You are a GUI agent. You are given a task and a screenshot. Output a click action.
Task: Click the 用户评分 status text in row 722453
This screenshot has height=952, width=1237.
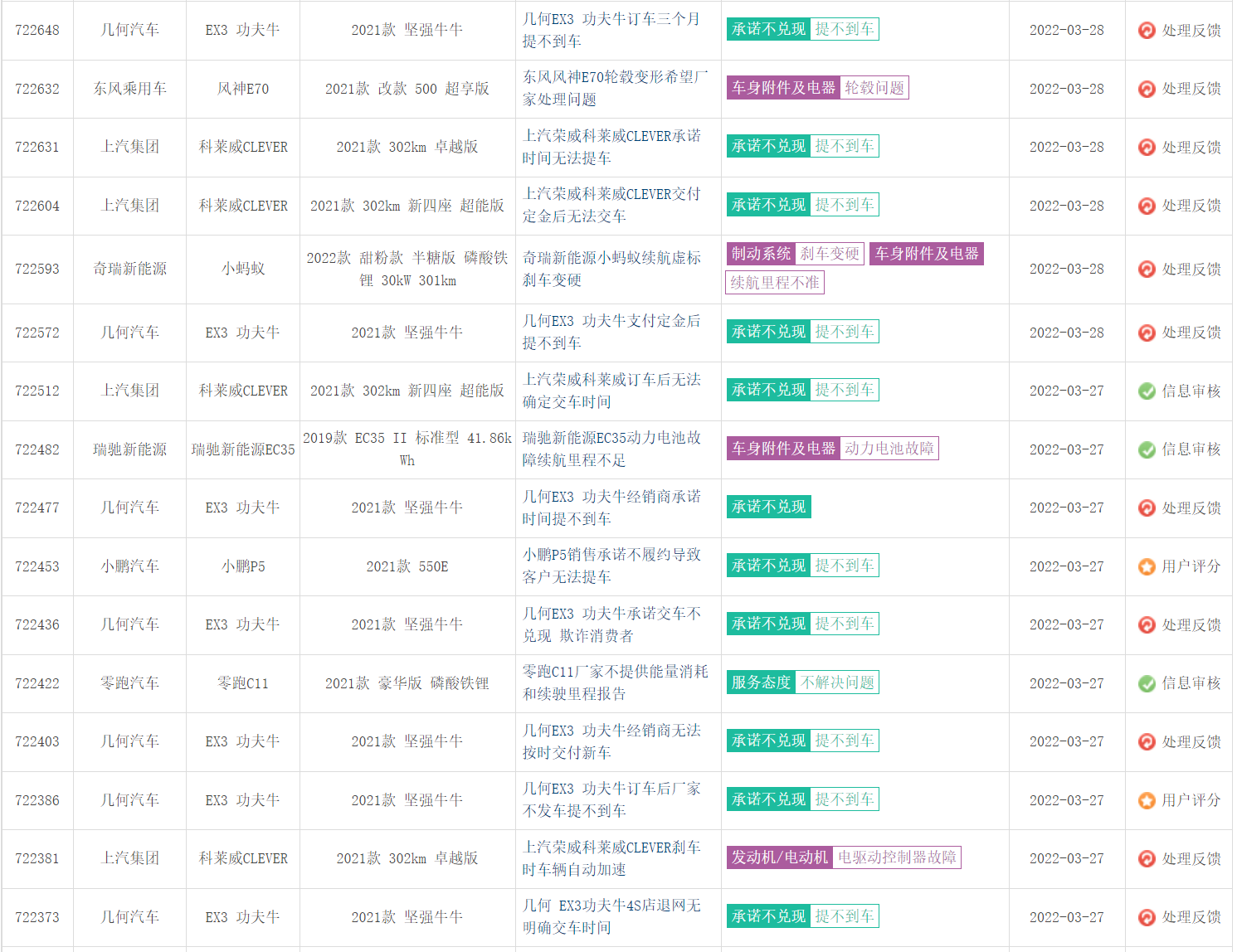point(1191,566)
